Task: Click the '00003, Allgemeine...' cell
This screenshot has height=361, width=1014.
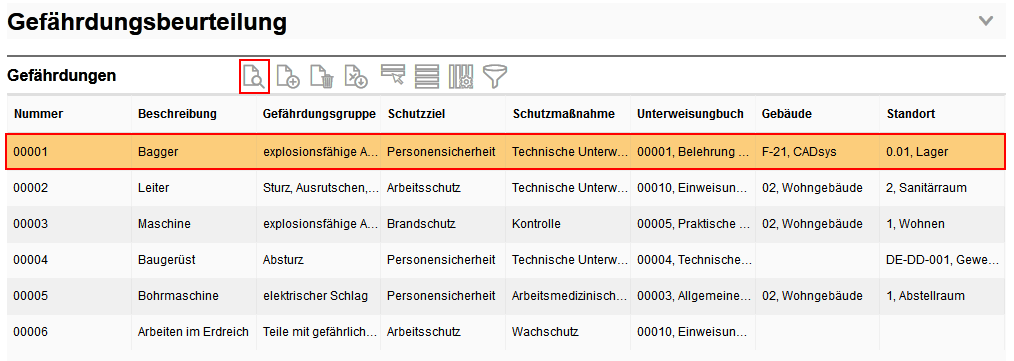Action: coord(693,296)
